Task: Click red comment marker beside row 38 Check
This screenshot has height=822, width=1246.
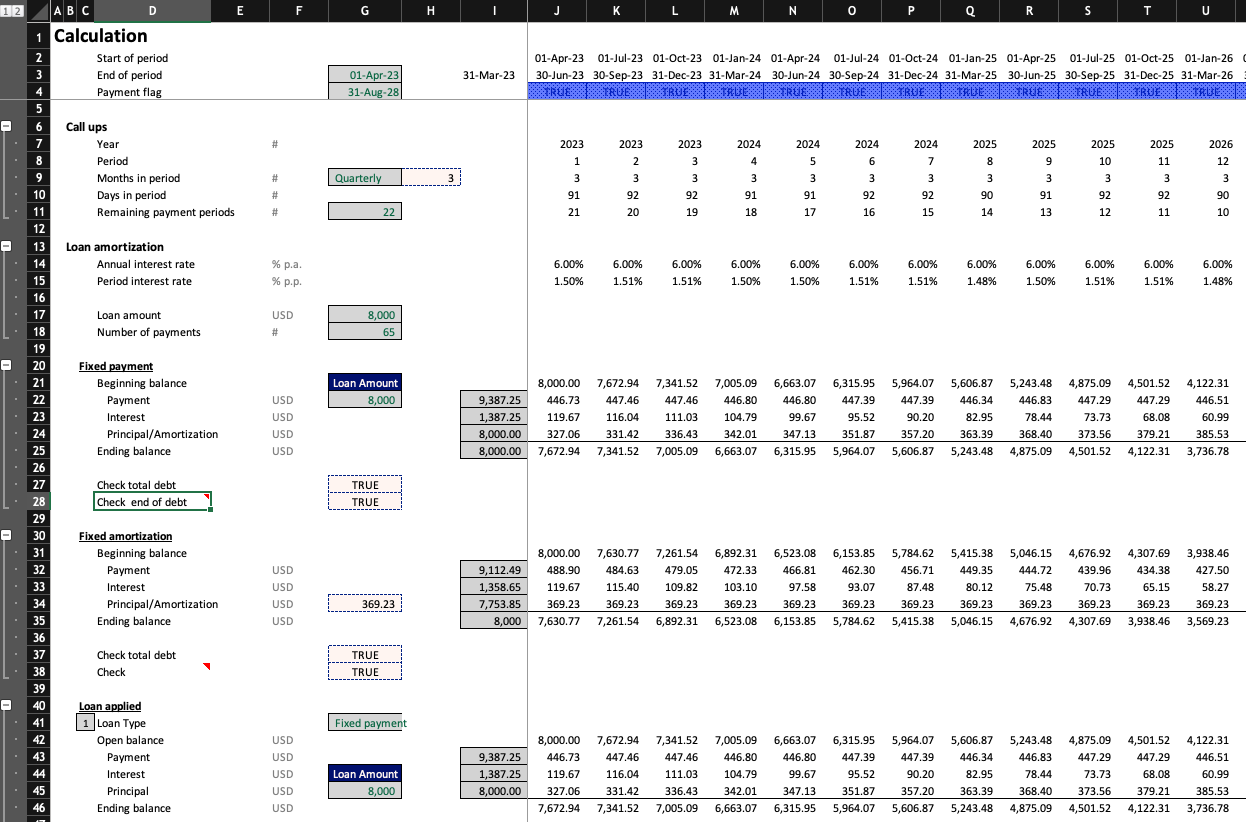Action: [x=206, y=666]
